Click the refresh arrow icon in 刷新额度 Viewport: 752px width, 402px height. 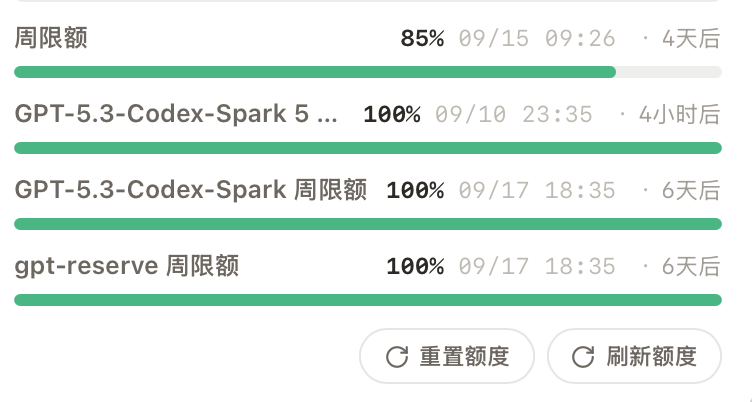coord(583,357)
